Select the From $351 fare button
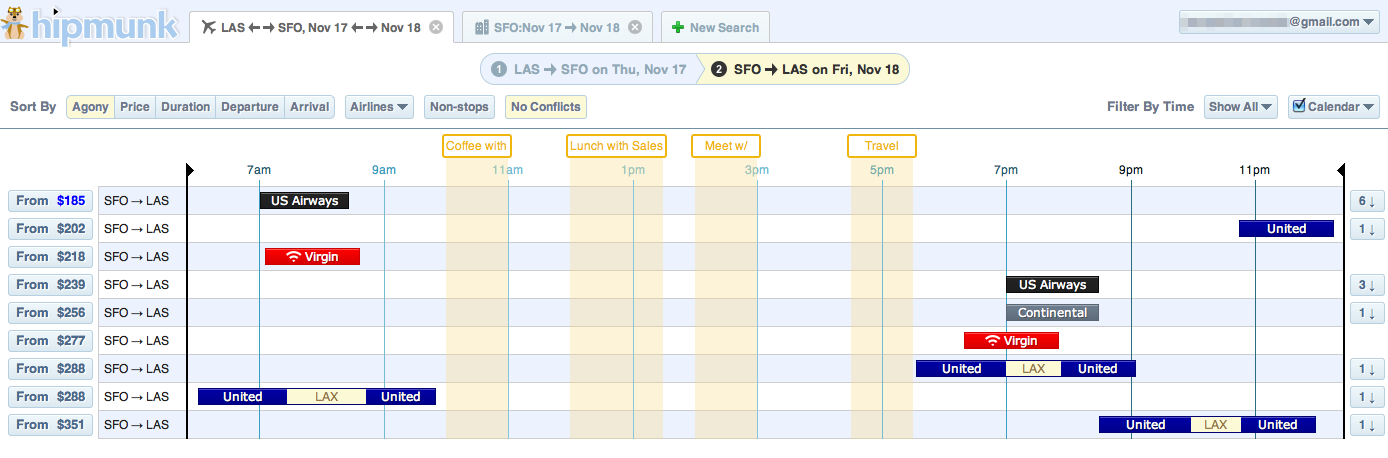The width and height of the screenshot is (1388, 458). click(x=51, y=425)
